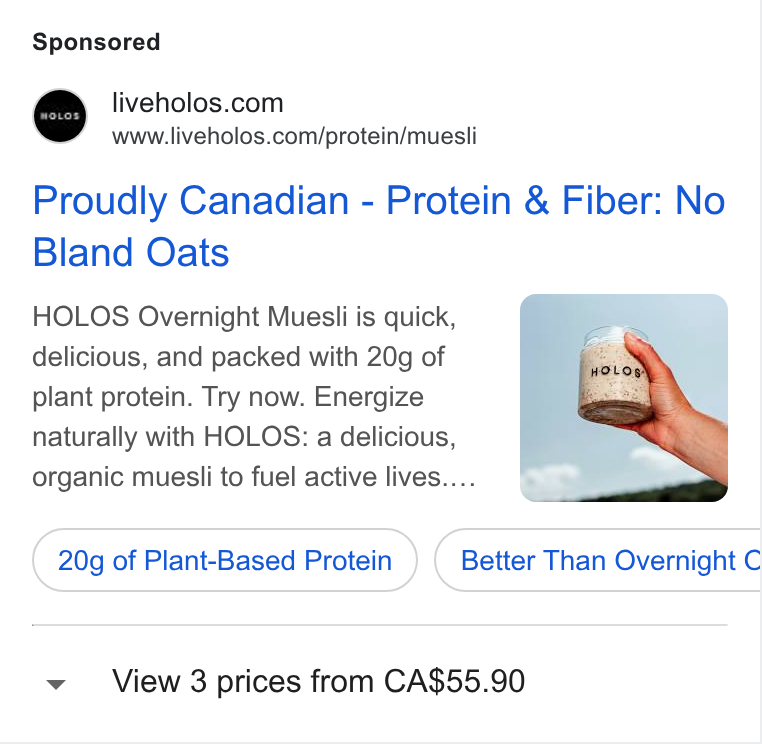The width and height of the screenshot is (762, 744).
Task: Open the Proudly Canadian ad headline
Action: tap(379, 226)
